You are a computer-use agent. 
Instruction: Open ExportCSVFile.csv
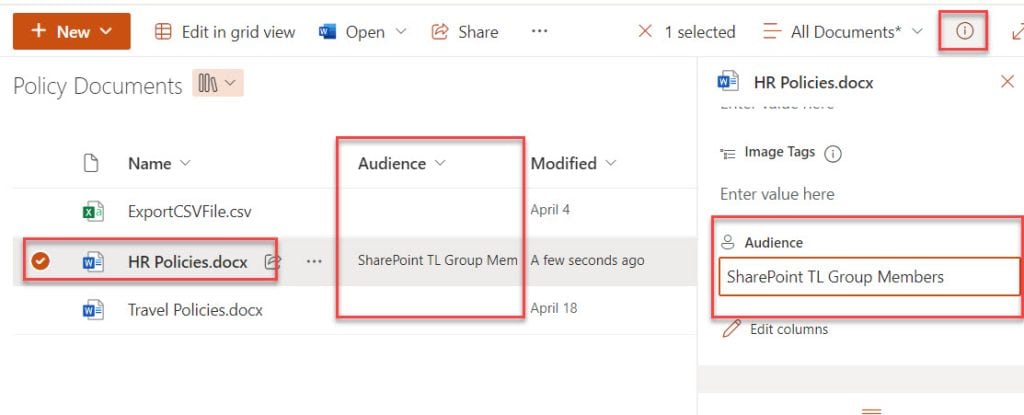pos(189,212)
